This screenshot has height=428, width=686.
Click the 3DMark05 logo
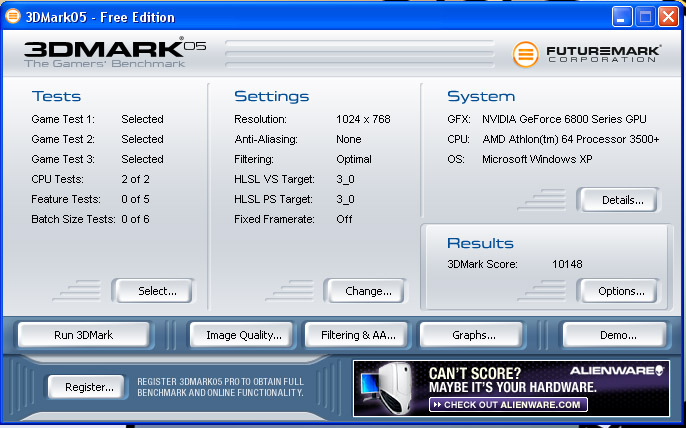click(x=115, y=52)
